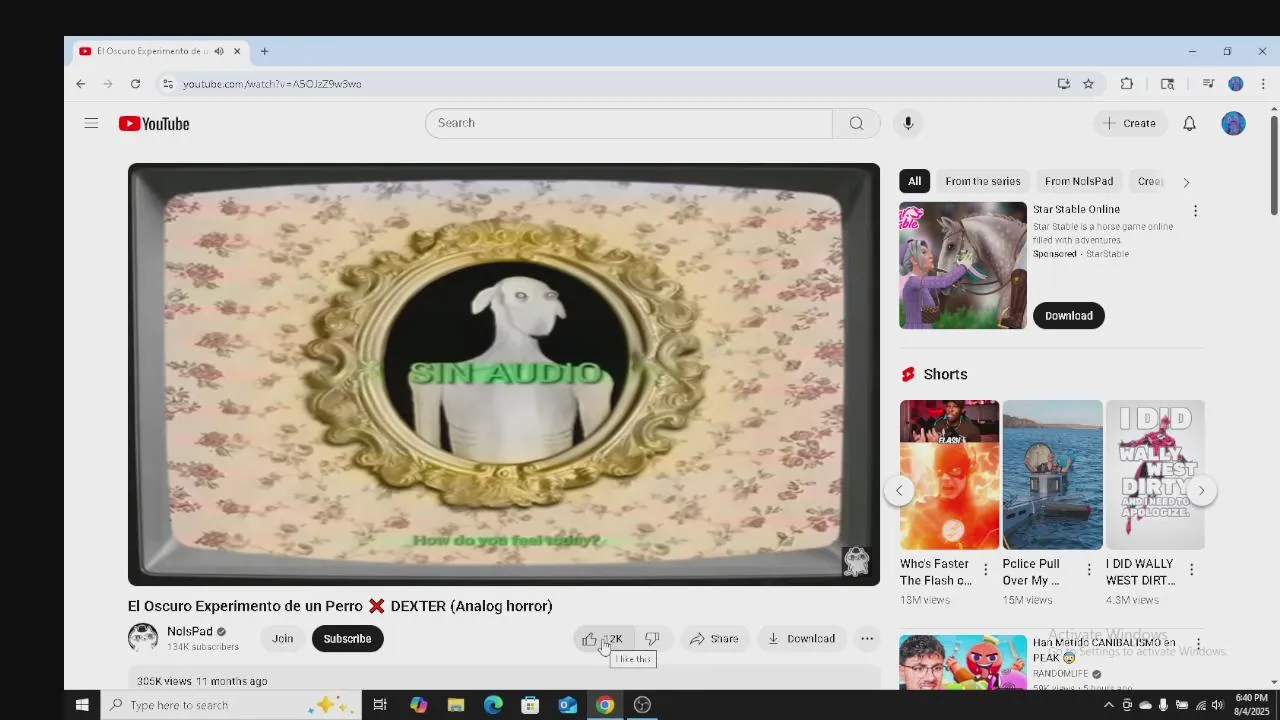Mute tab via speaker icon on tab
Image resolution: width=1280 pixels, height=720 pixels.
(219, 51)
